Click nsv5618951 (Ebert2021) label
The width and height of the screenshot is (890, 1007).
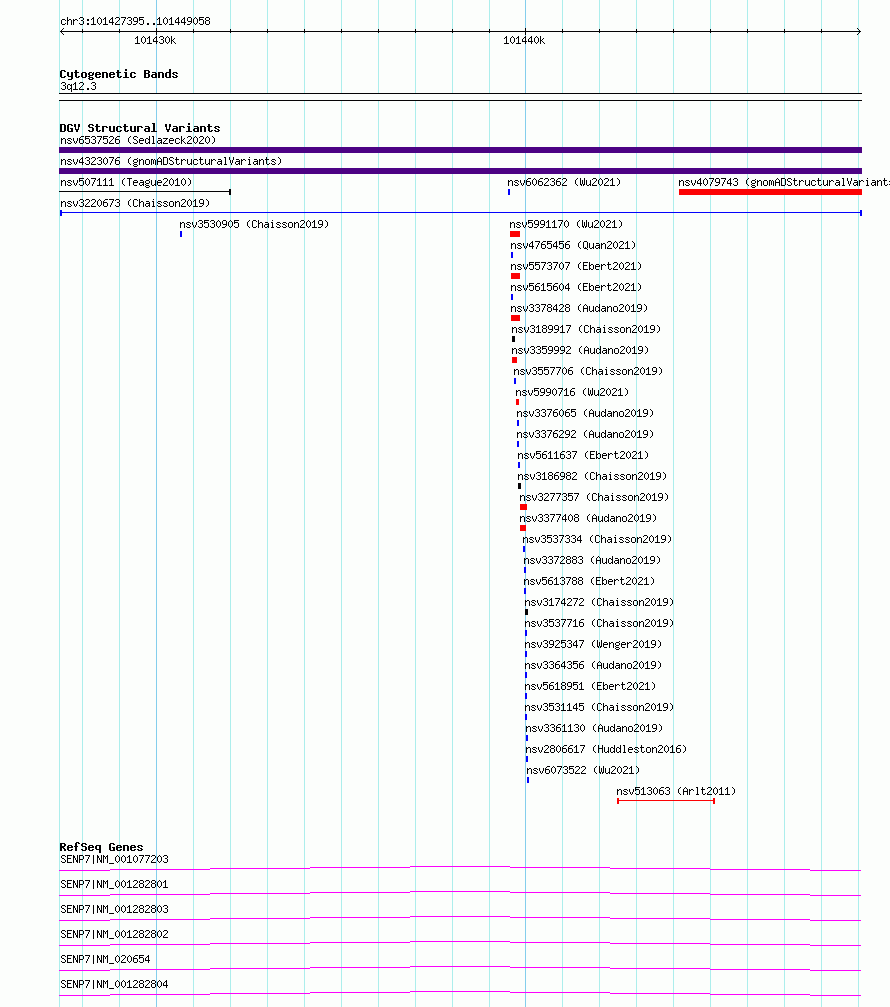[x=590, y=687]
